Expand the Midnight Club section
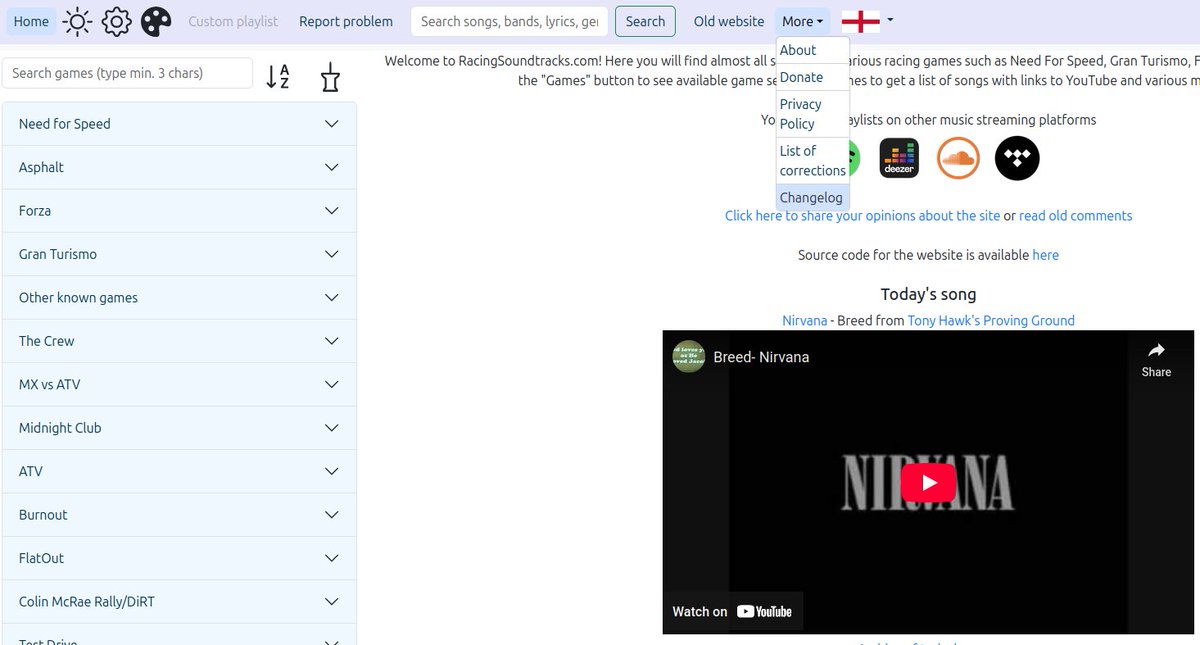 179,428
